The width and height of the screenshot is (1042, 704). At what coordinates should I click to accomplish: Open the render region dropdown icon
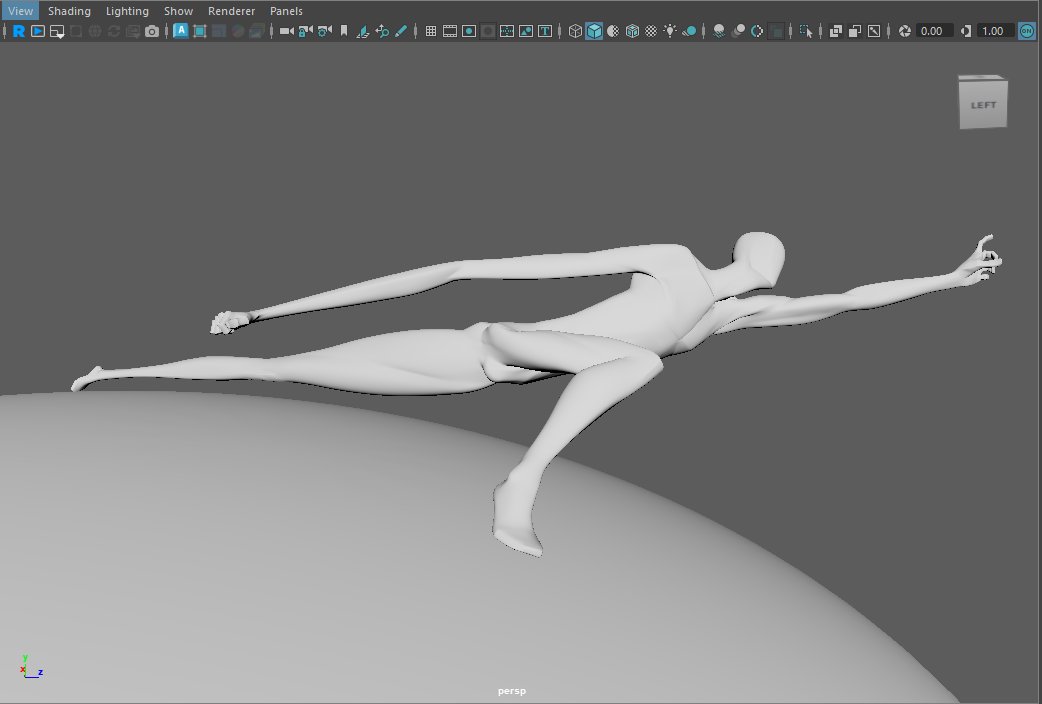click(x=57, y=31)
